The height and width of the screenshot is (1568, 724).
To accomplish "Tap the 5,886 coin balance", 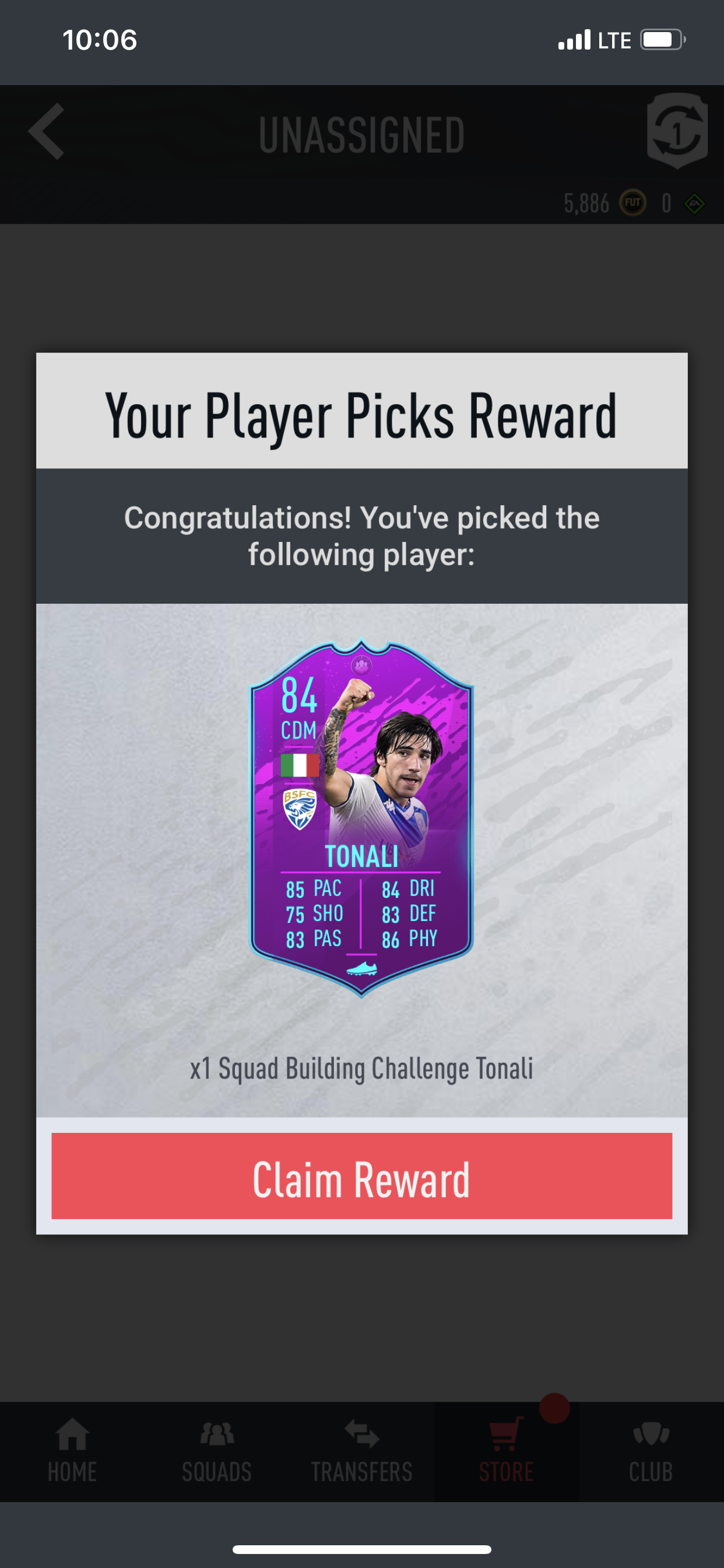I will [x=586, y=204].
